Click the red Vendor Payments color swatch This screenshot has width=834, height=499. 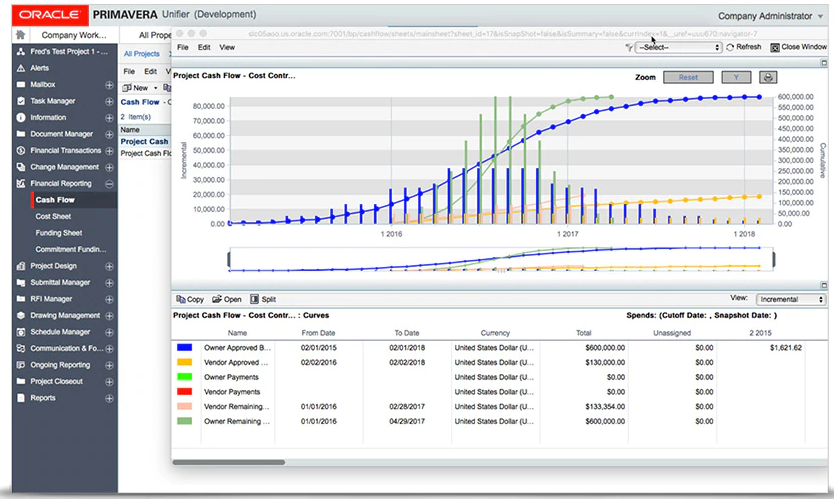tap(185, 392)
